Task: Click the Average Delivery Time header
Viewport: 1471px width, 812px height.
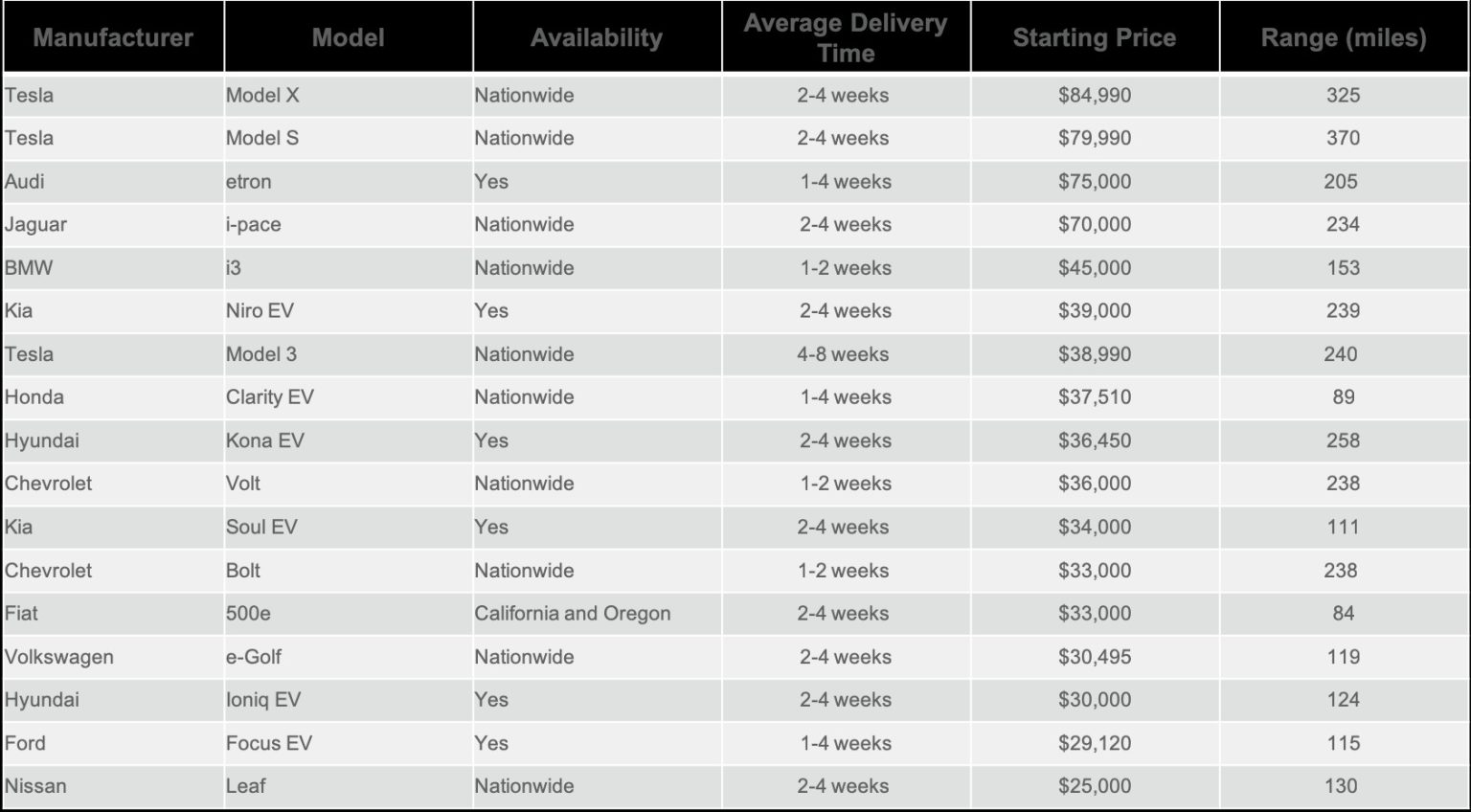Action: [845, 37]
